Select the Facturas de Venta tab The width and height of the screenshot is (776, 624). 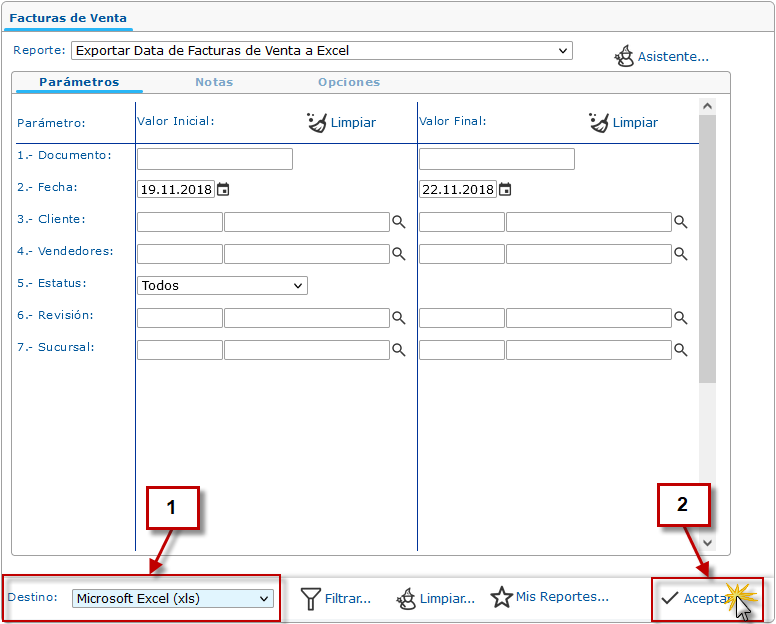(68, 18)
